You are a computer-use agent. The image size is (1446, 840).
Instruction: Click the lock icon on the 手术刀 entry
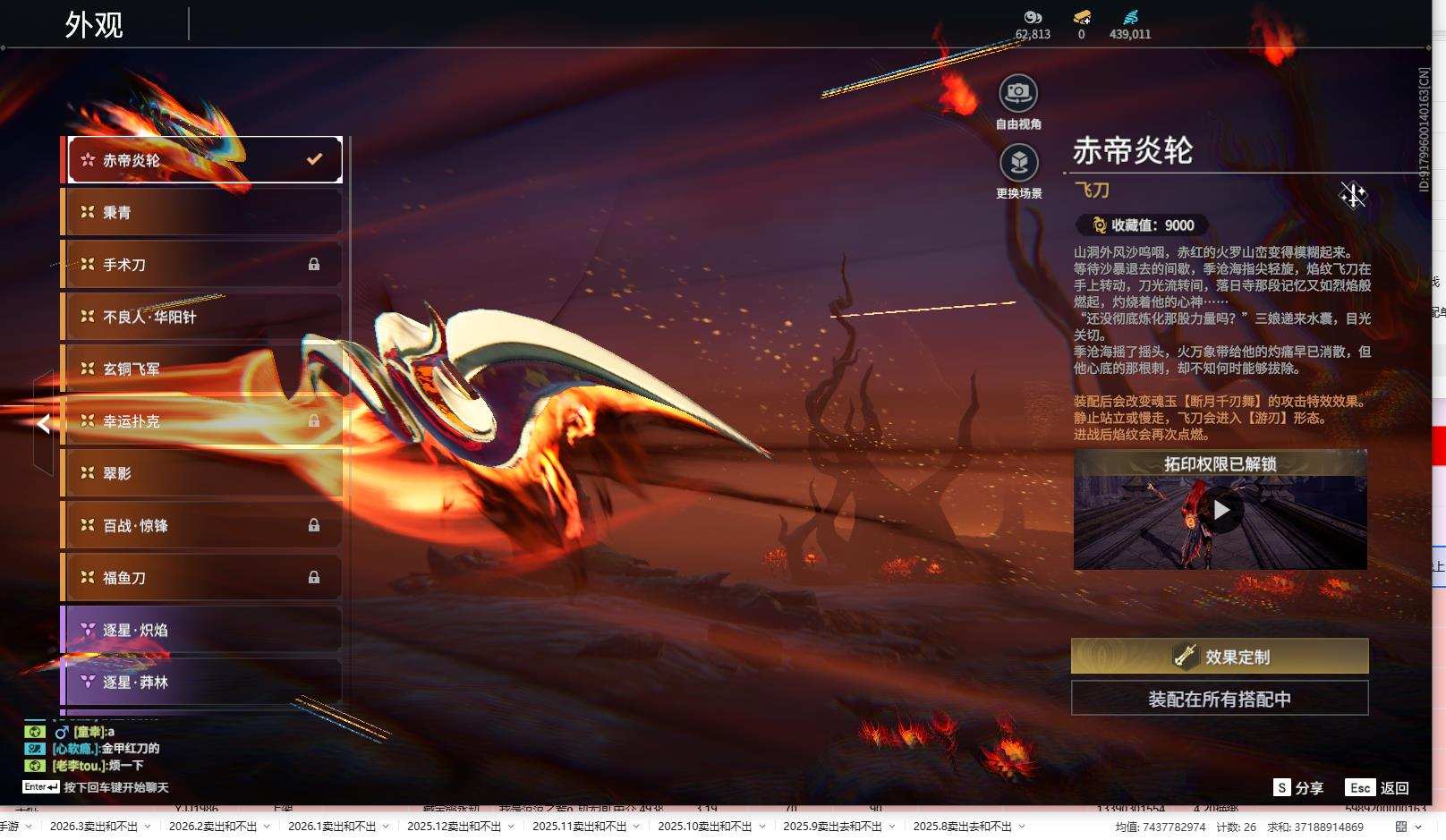(x=315, y=265)
